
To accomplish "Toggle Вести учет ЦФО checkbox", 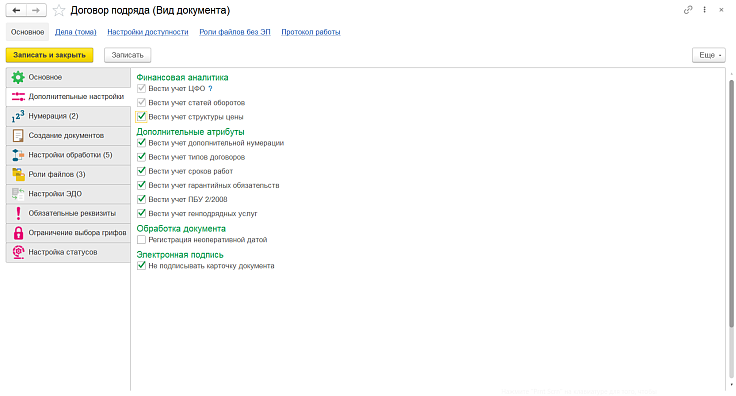I will [141, 88].
